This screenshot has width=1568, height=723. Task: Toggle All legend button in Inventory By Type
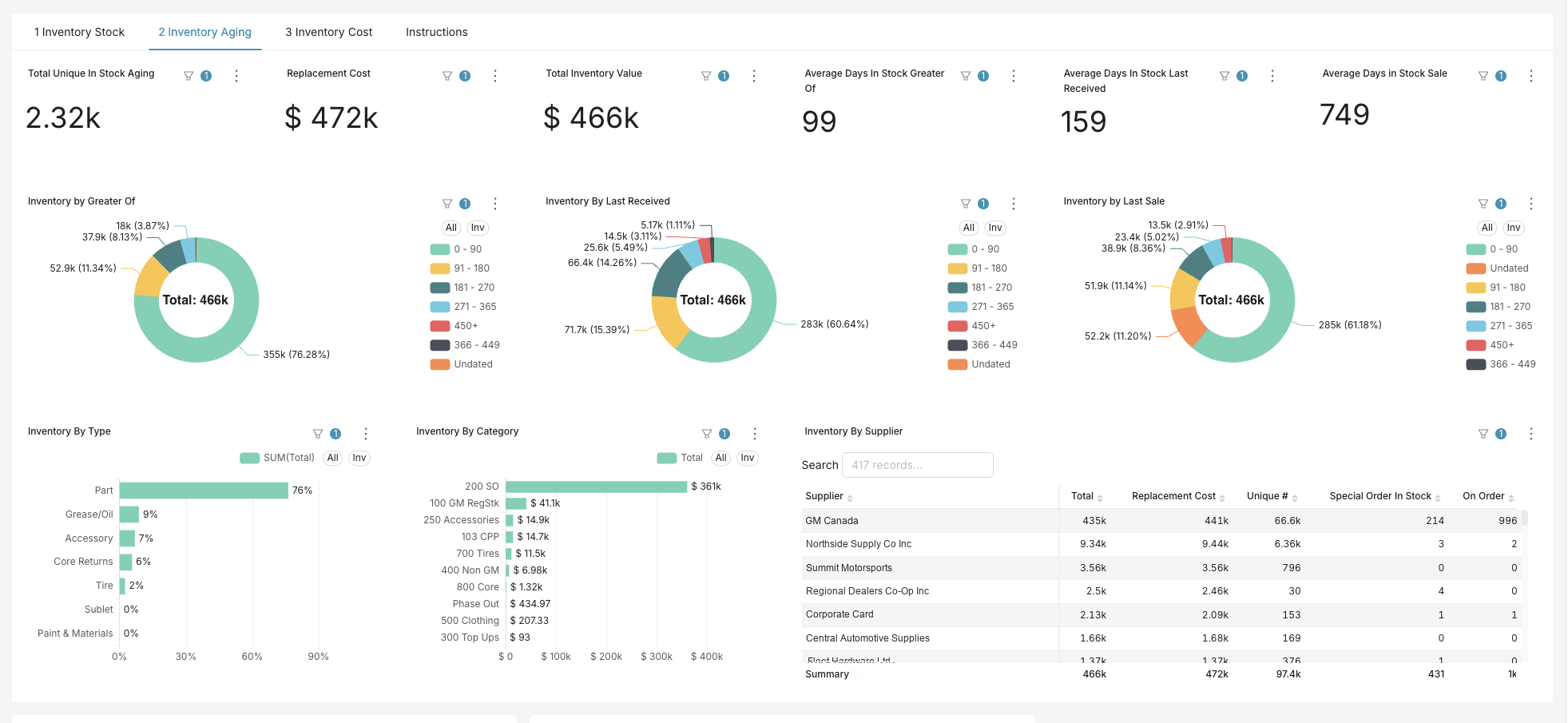(x=333, y=458)
